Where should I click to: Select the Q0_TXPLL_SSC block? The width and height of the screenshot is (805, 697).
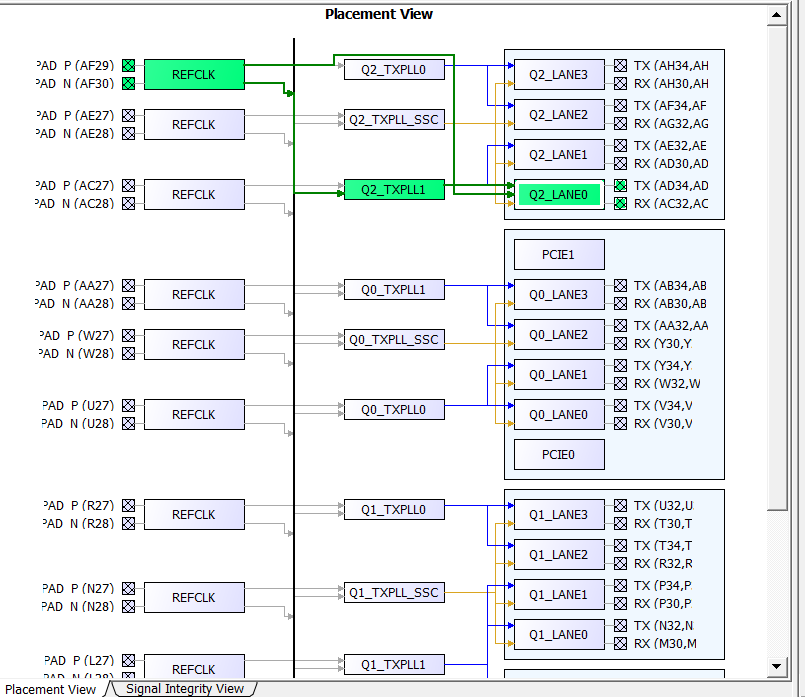coord(394,340)
